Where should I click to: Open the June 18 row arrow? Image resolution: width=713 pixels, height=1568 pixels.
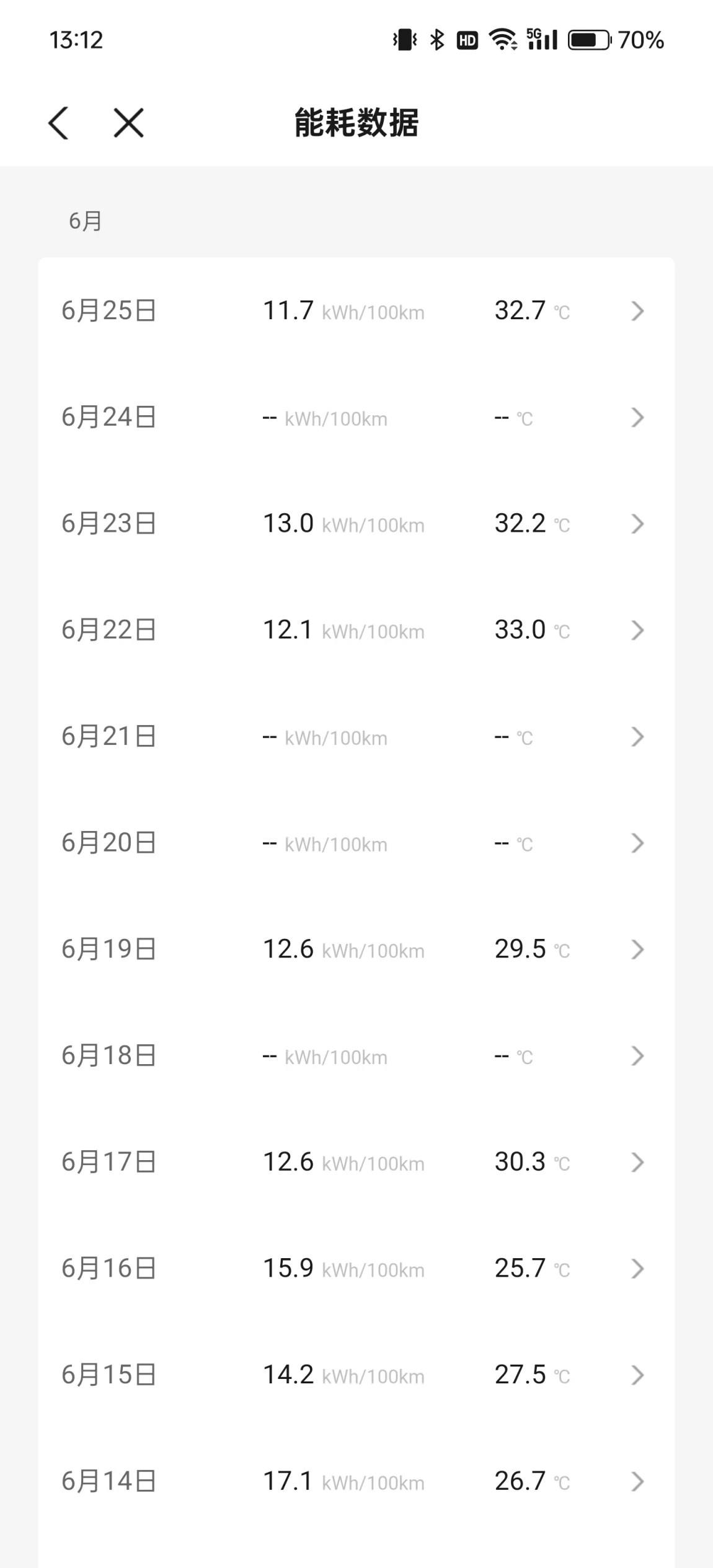click(x=637, y=1056)
